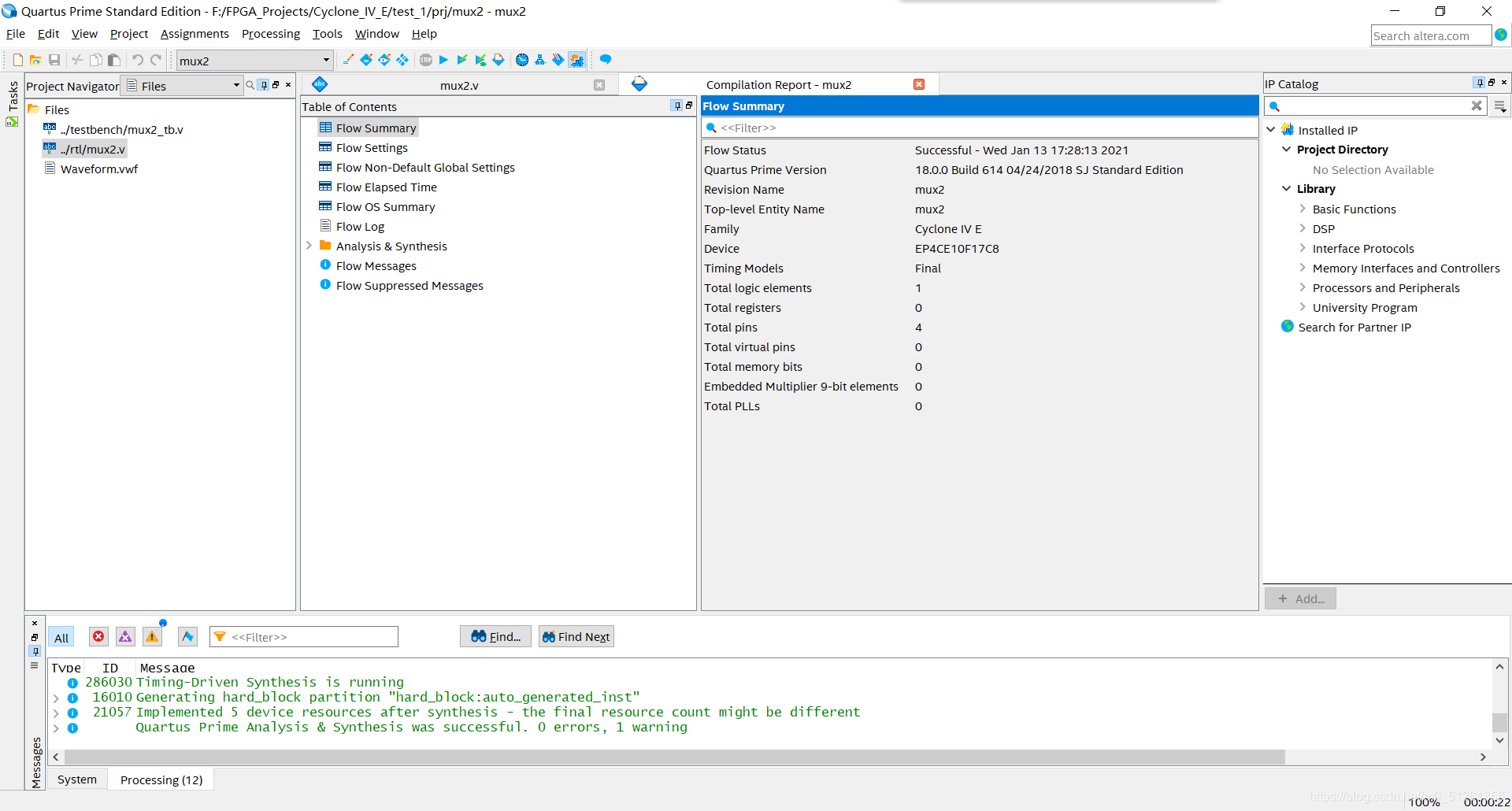The height and width of the screenshot is (811, 1512).
Task: Close the mux2.v tab
Action: pyautogui.click(x=599, y=85)
